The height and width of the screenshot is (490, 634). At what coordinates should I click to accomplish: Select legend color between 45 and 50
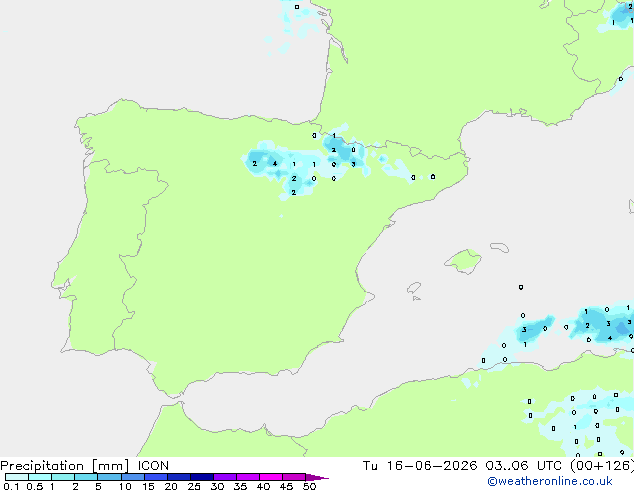coord(294,477)
